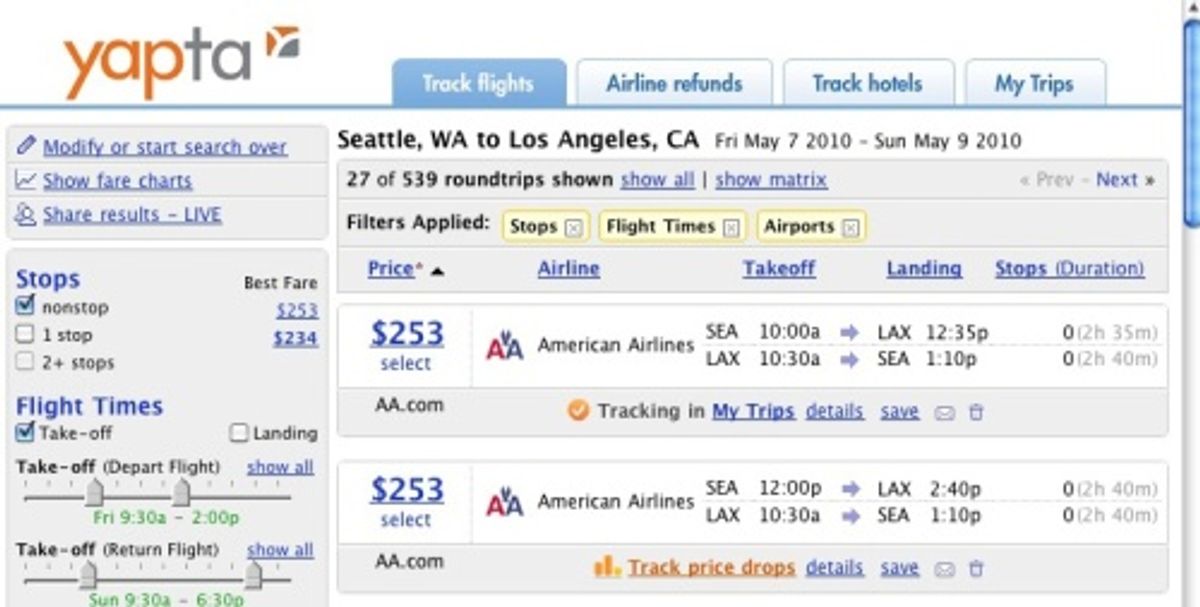Remove the Airports filter chip
The width and height of the screenshot is (1200, 607).
click(852, 226)
